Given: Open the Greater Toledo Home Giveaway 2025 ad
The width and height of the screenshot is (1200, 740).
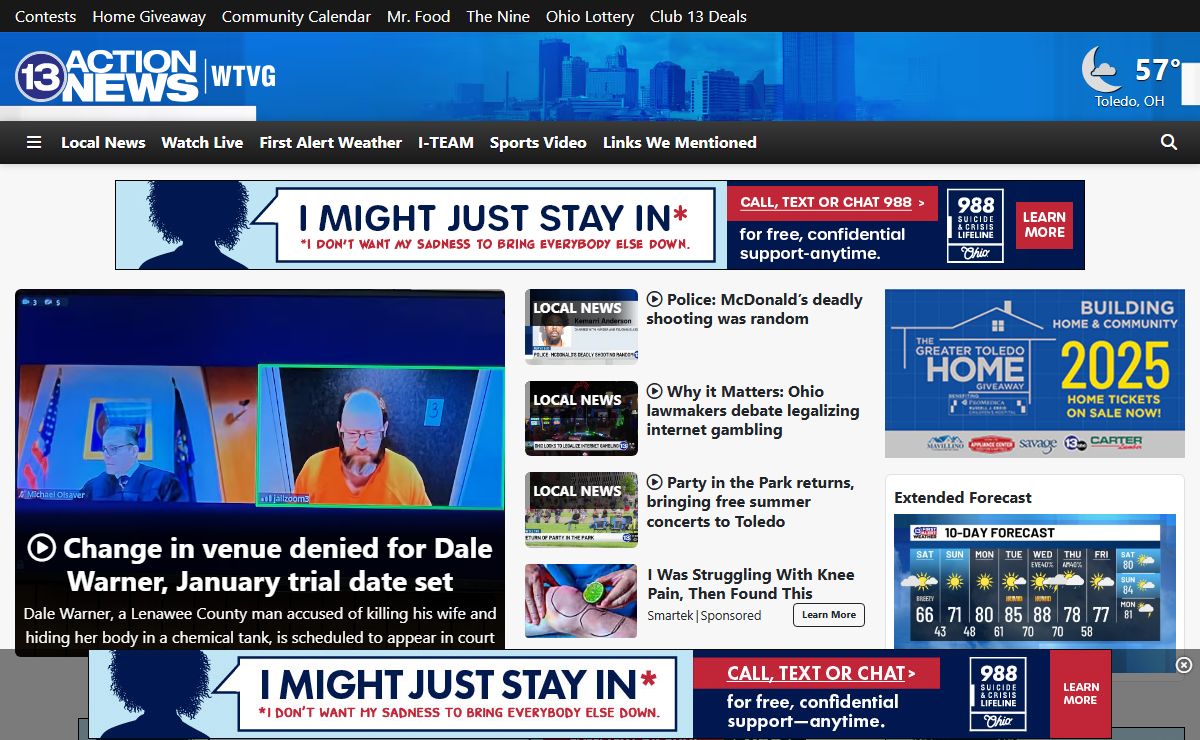Looking at the screenshot, I should pos(1035,374).
